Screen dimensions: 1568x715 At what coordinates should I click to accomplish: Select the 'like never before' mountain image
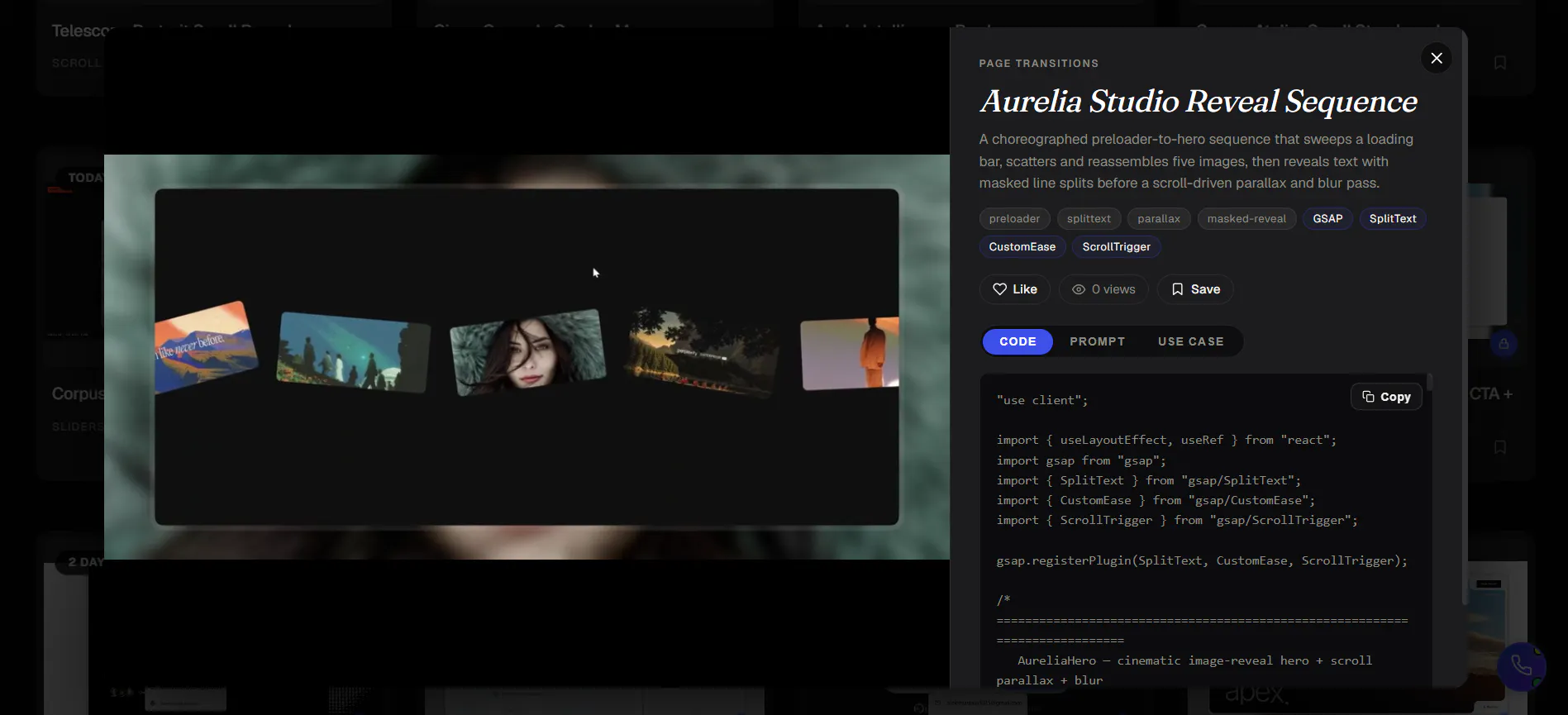pos(206,347)
